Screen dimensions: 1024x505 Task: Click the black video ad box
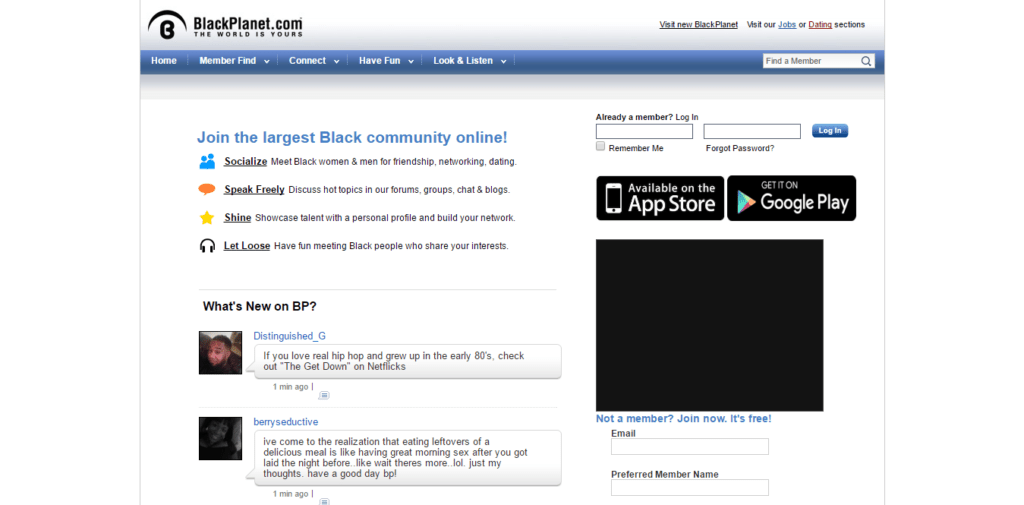(709, 325)
